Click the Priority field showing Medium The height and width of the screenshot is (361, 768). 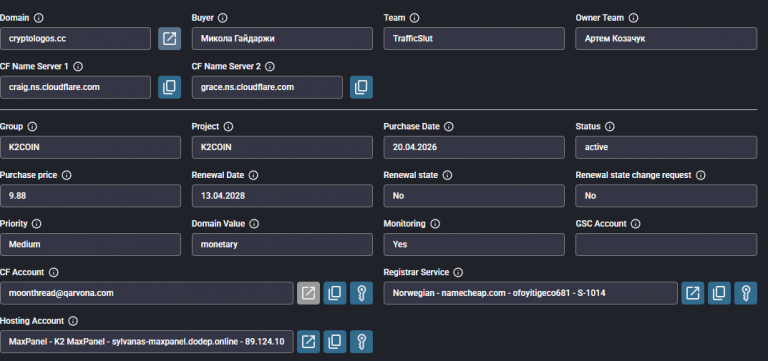(x=90, y=244)
